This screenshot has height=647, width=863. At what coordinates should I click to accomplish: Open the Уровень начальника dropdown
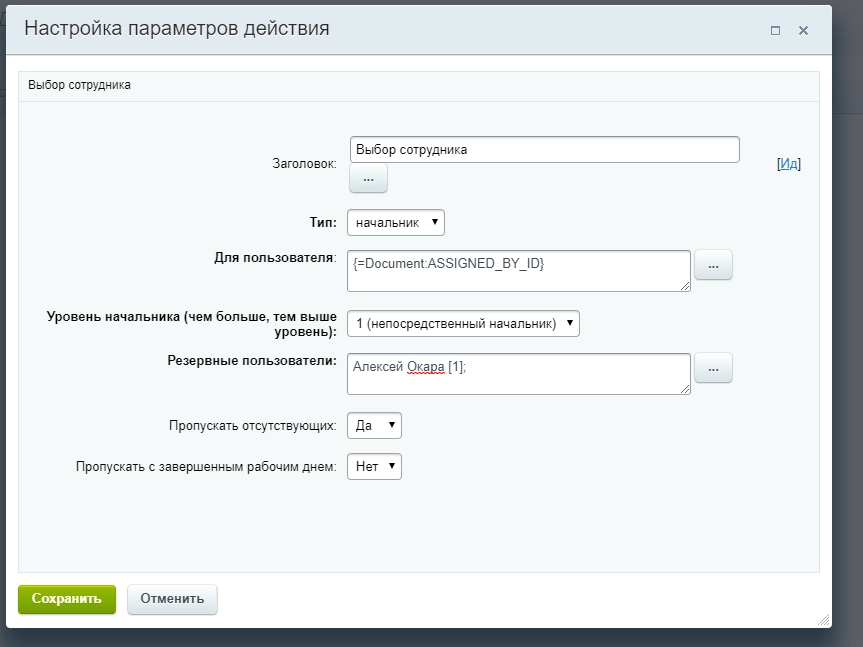[x=460, y=323]
